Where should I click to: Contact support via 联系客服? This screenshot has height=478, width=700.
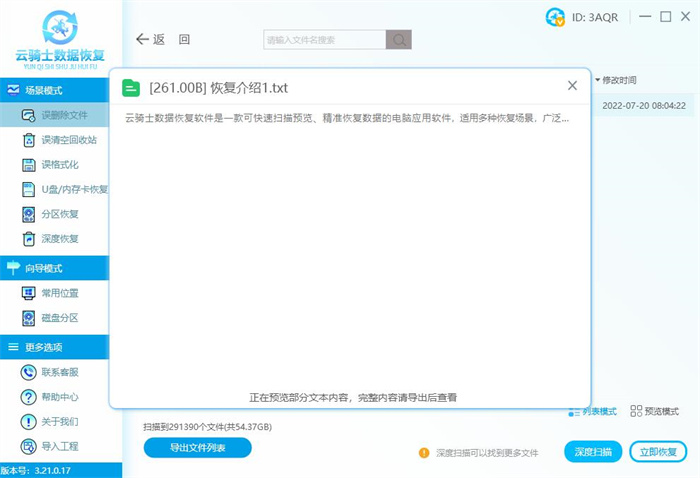coord(59,372)
